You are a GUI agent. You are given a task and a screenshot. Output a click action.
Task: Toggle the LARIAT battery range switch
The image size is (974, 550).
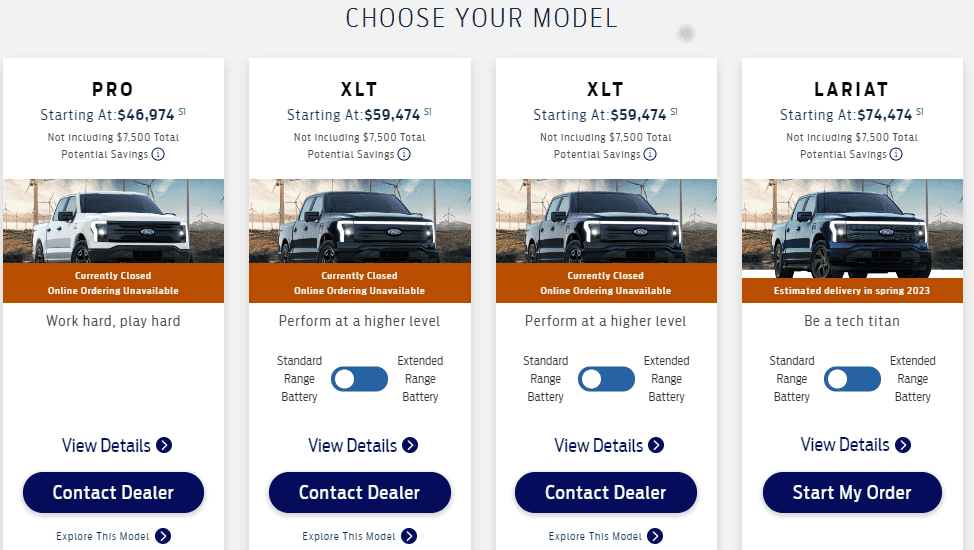point(852,379)
